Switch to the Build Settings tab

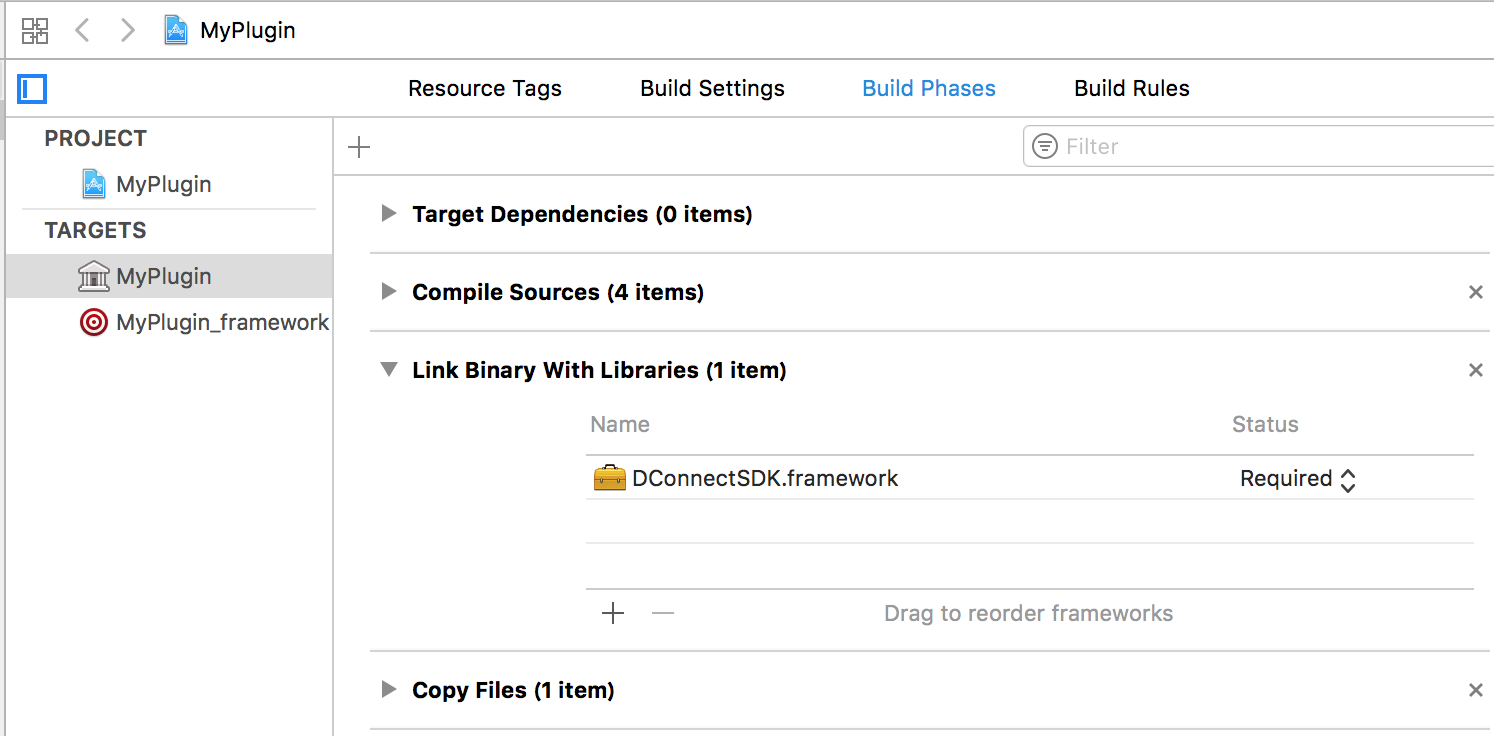(712, 89)
